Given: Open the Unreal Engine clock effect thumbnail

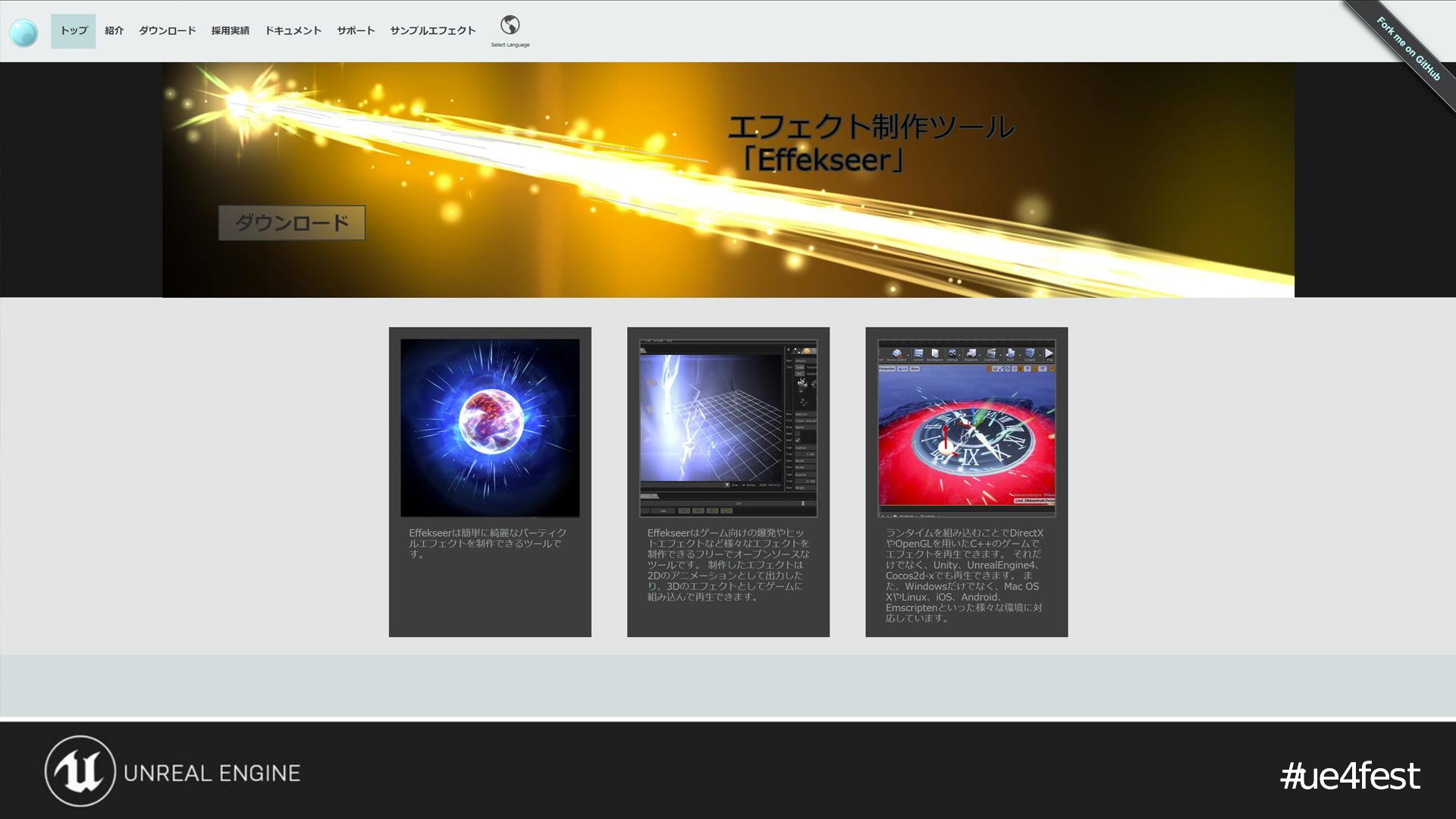Looking at the screenshot, I should point(967,428).
